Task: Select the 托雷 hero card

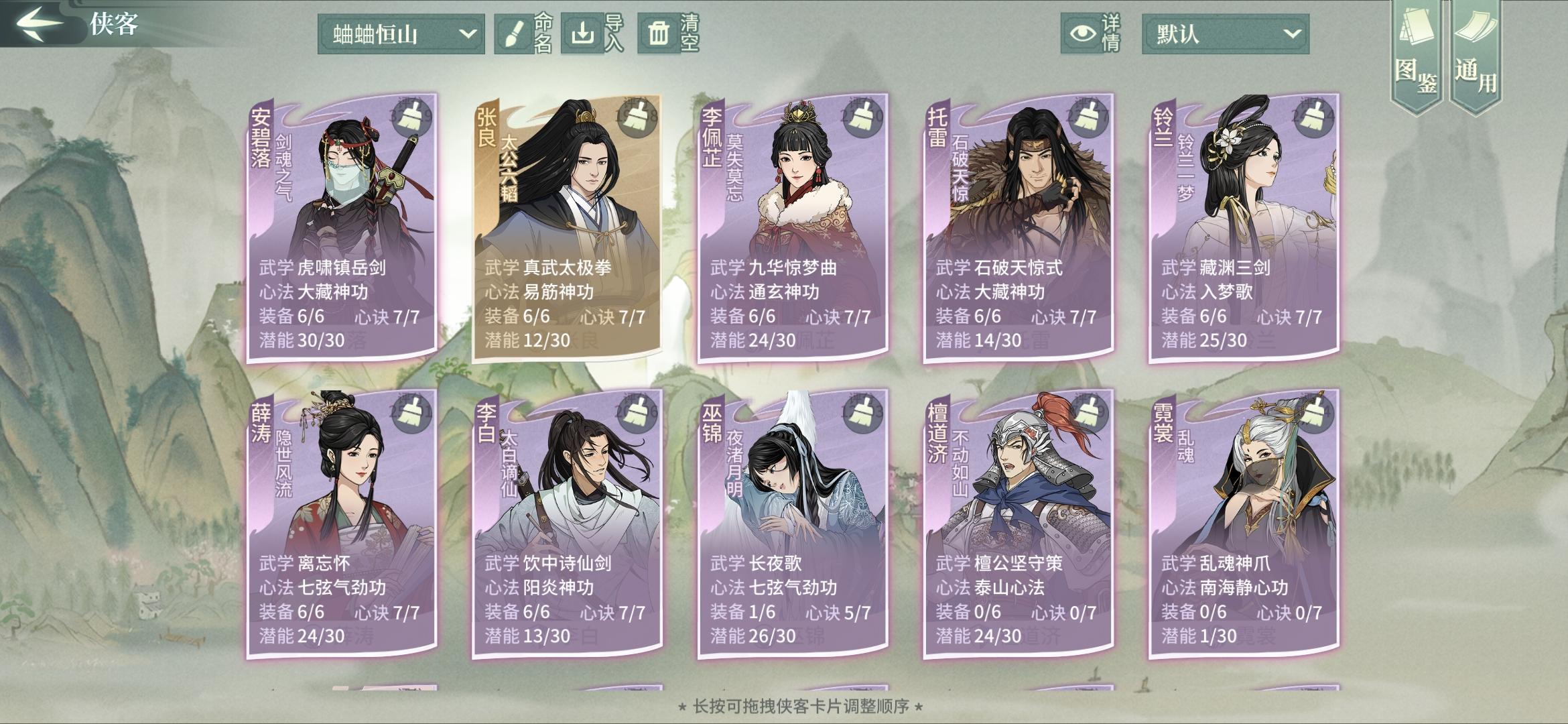Action: coord(1018,228)
